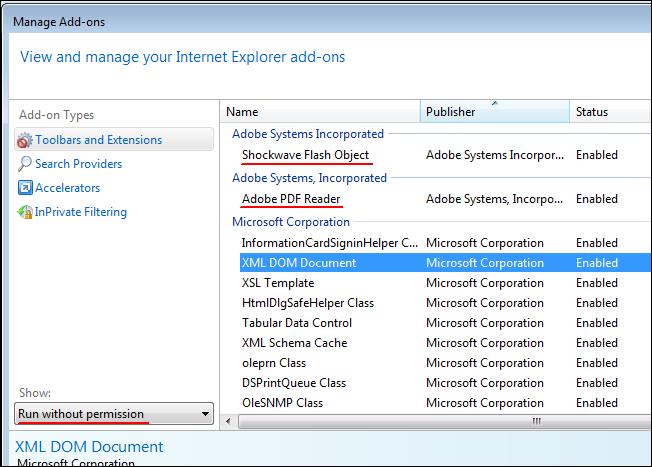Click the Search Providers magnifier icon
Screen dimensions: 652x467
pos(25,164)
